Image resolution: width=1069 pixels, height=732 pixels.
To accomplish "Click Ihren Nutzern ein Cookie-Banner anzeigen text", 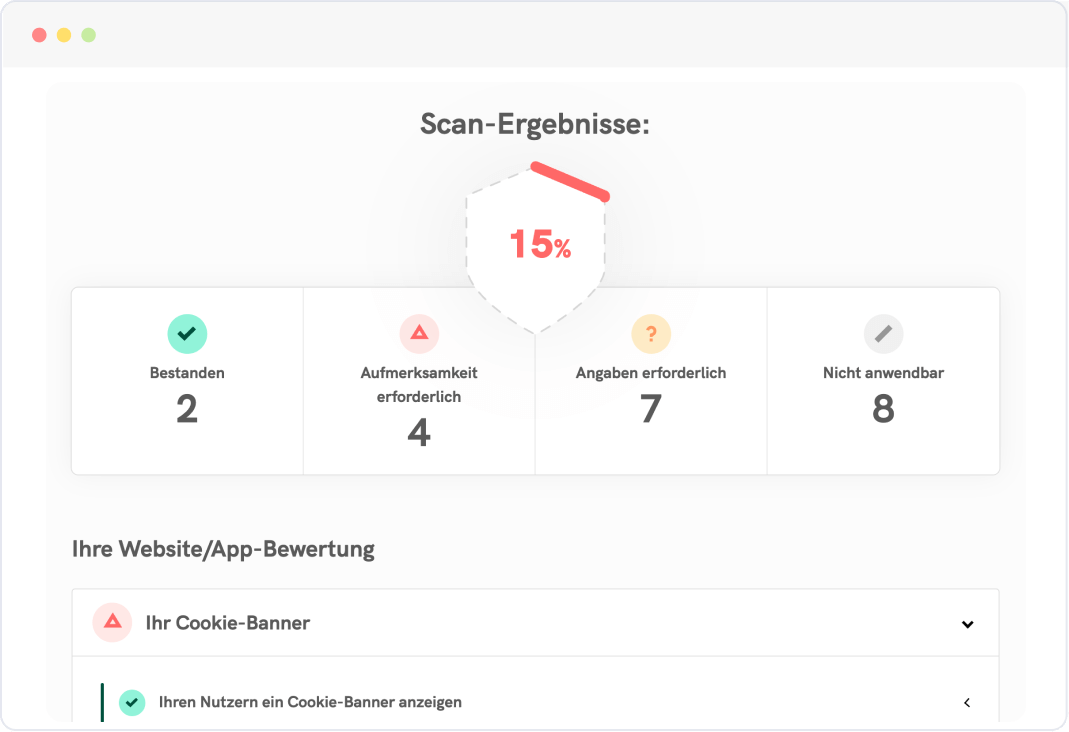I will click(310, 702).
